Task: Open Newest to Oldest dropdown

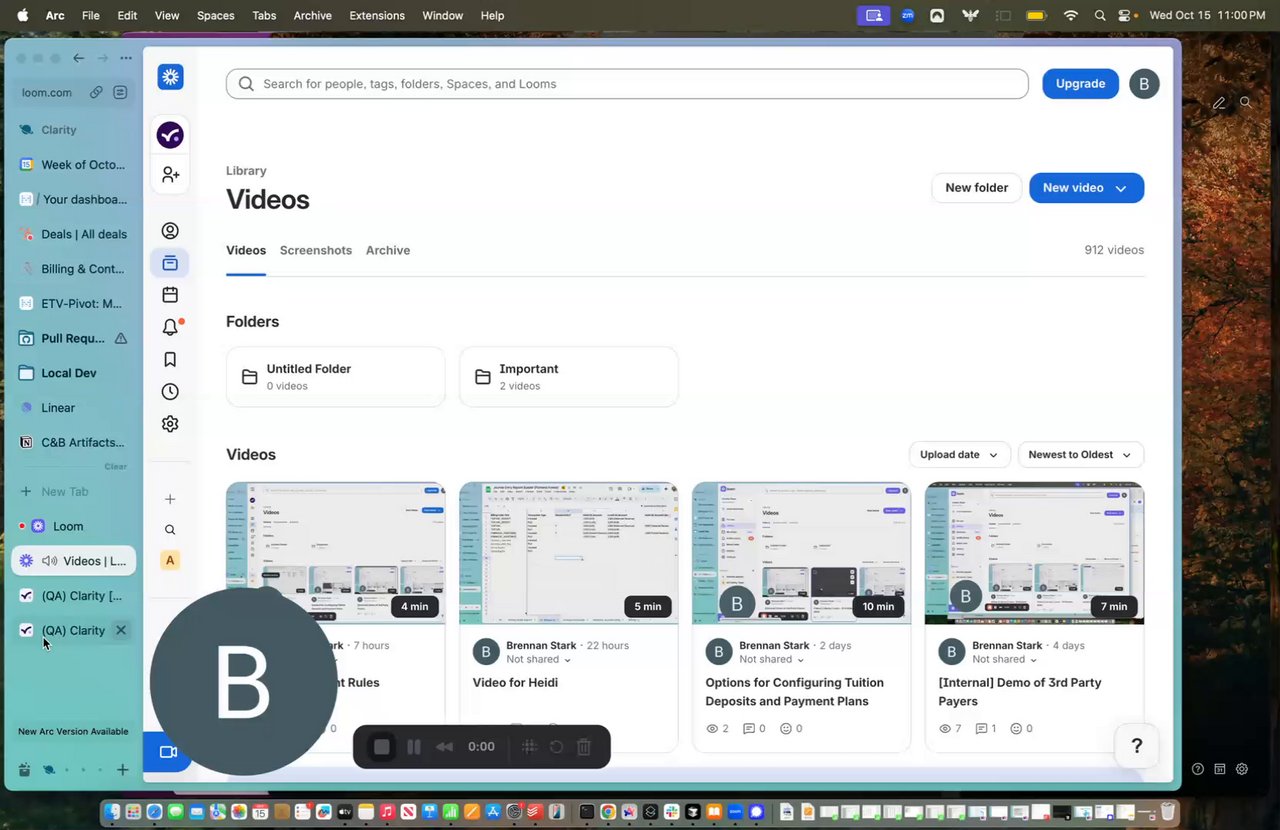Action: point(1081,455)
